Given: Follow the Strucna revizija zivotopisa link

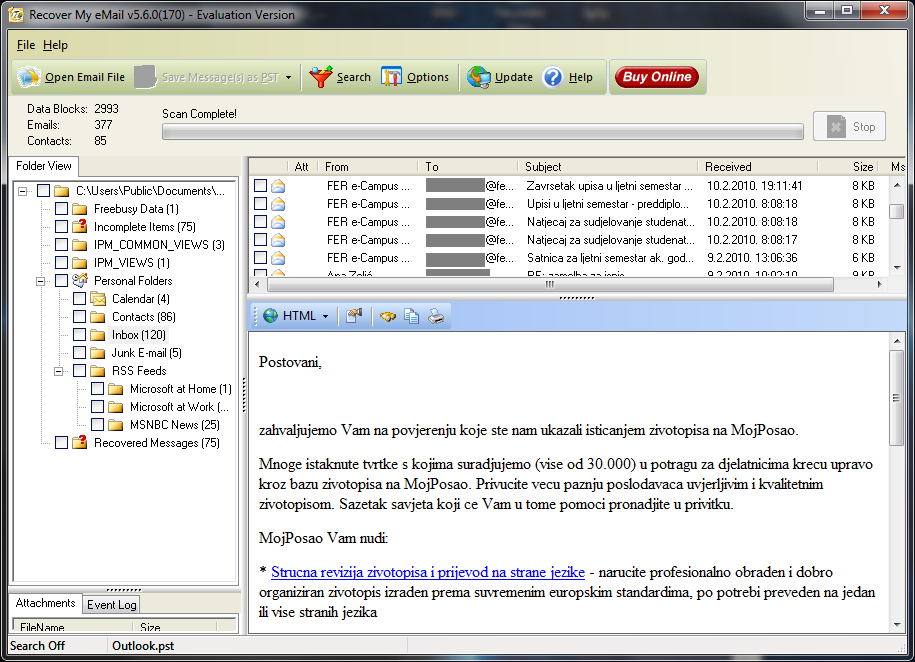Looking at the screenshot, I should pos(427,572).
